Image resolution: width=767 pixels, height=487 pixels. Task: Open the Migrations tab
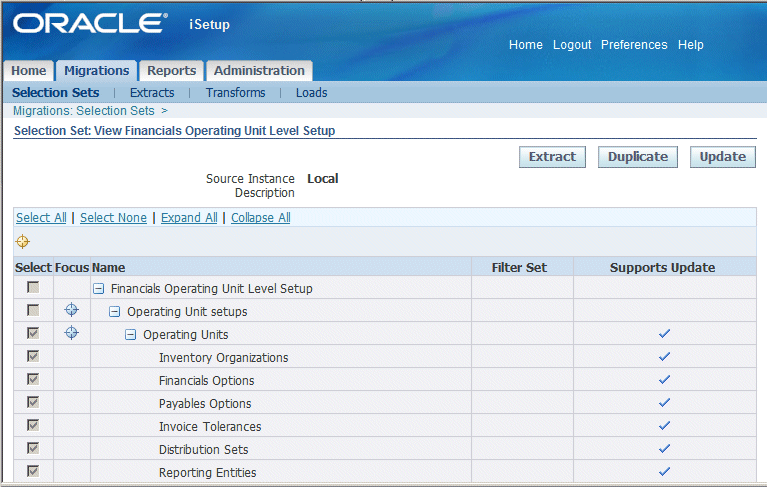96,71
